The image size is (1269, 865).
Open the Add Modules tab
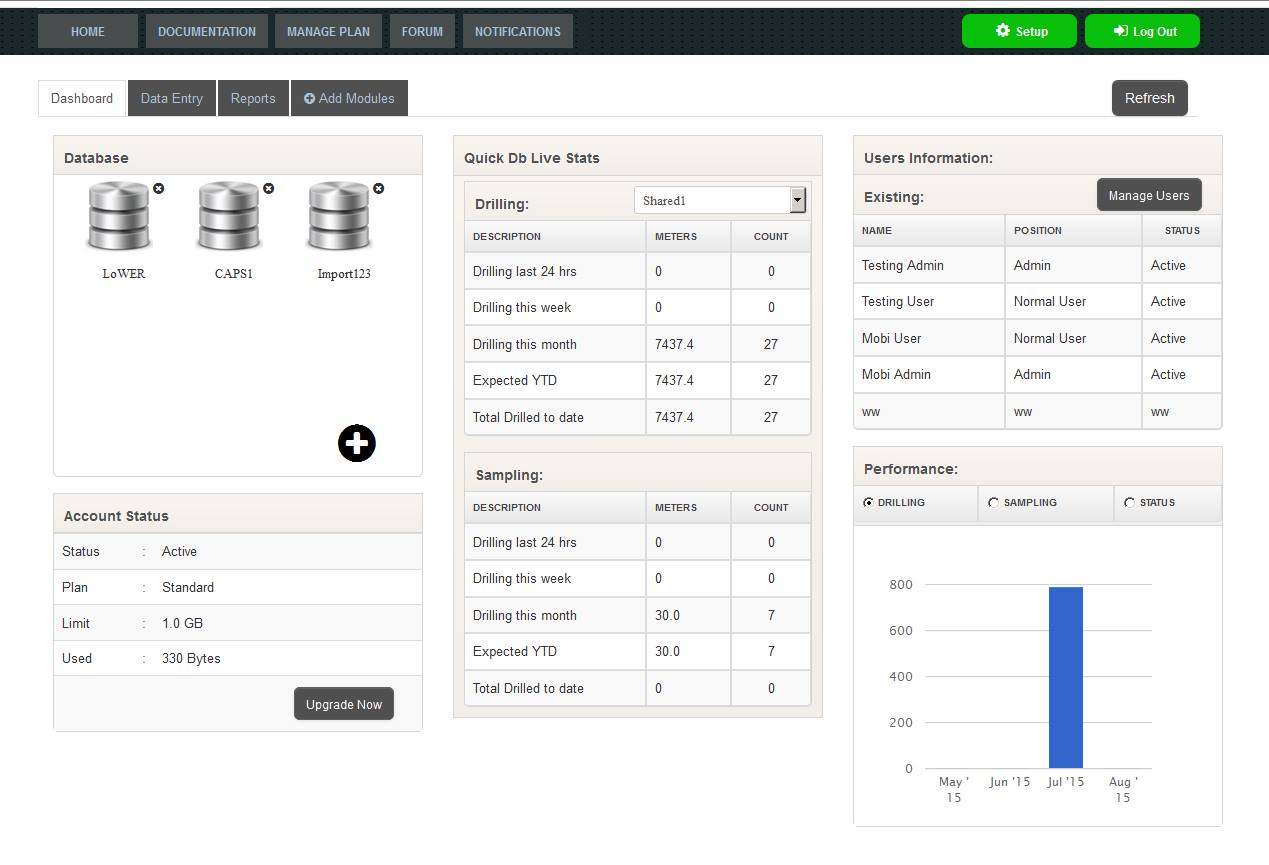[x=349, y=98]
